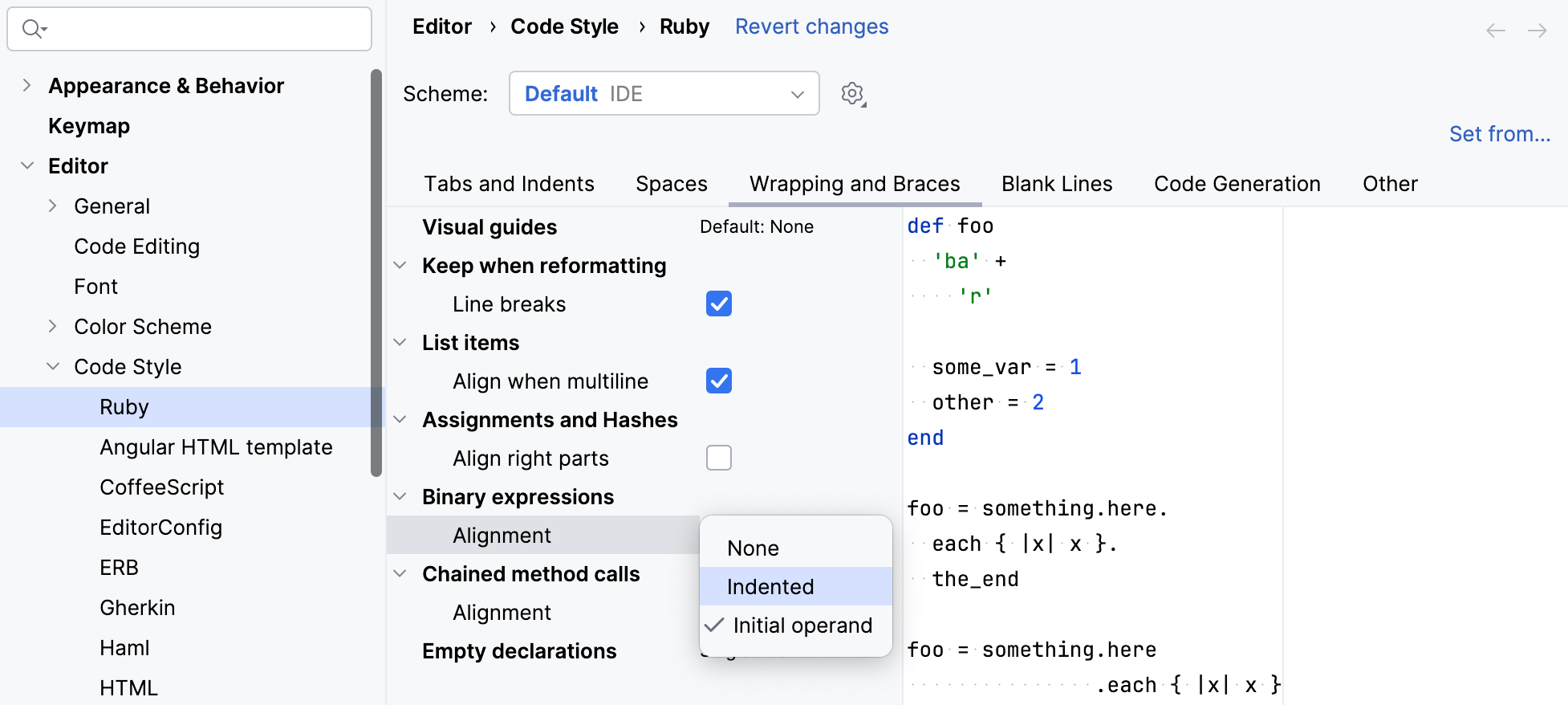Click the search magnifier icon
Screen dimensions: 1568x705
pyautogui.click(x=32, y=29)
